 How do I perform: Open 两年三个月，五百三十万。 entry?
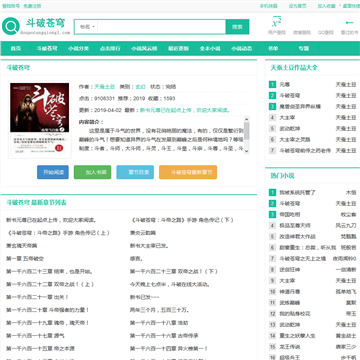[160, 310]
